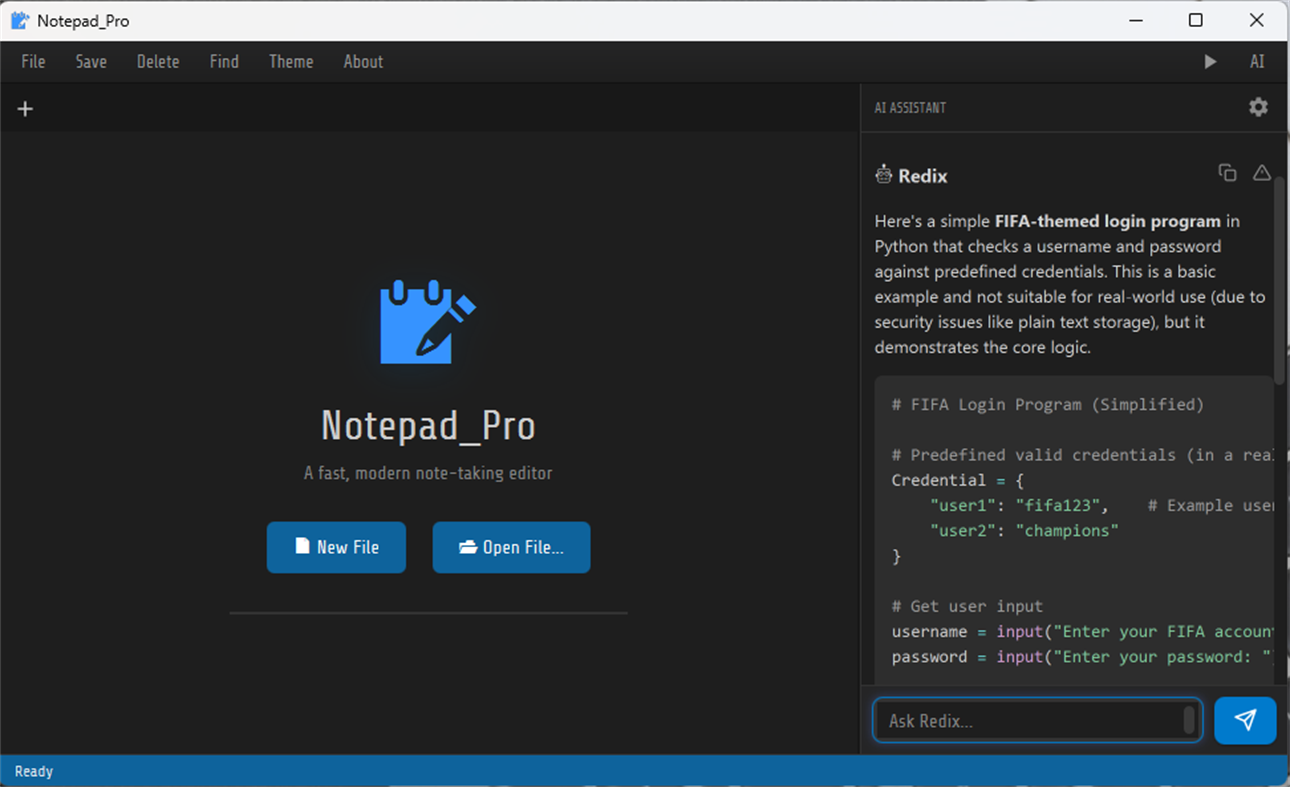This screenshot has width=1290, height=787.
Task: Click the "# Get user input" comment
Action: (x=967, y=606)
